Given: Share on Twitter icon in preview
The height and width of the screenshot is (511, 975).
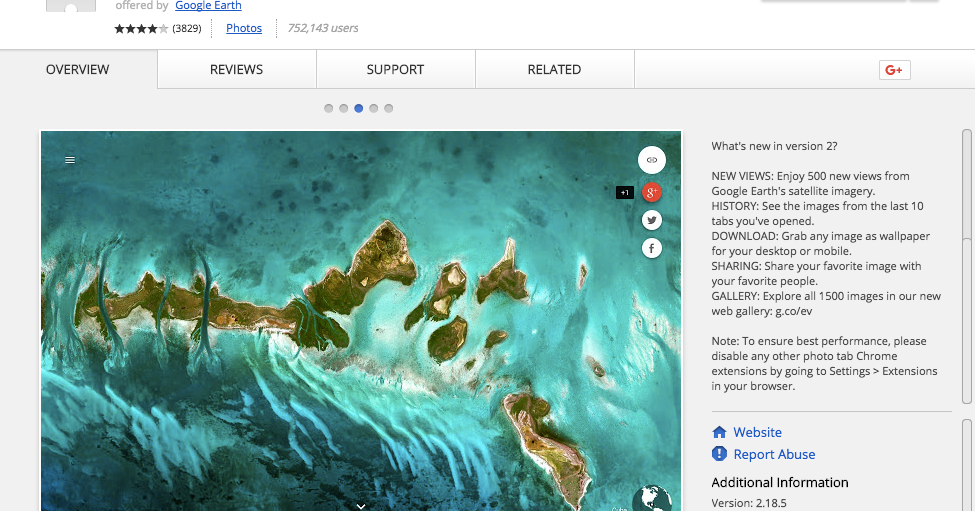Looking at the screenshot, I should pyautogui.click(x=652, y=220).
